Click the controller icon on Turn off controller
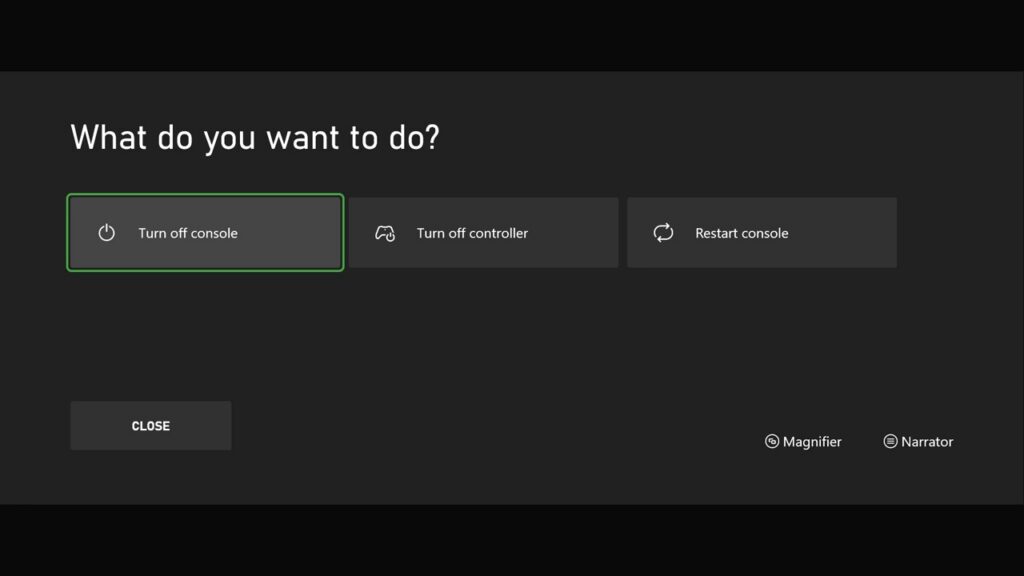The image size is (1024, 576). point(385,232)
